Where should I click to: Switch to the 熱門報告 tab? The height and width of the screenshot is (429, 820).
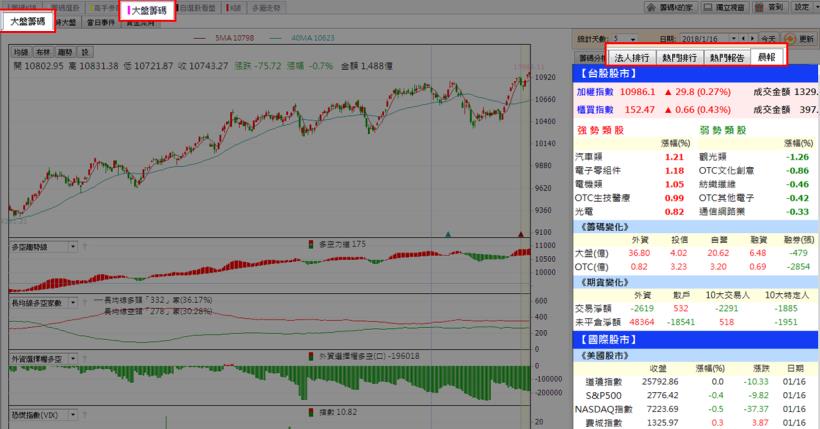726,58
